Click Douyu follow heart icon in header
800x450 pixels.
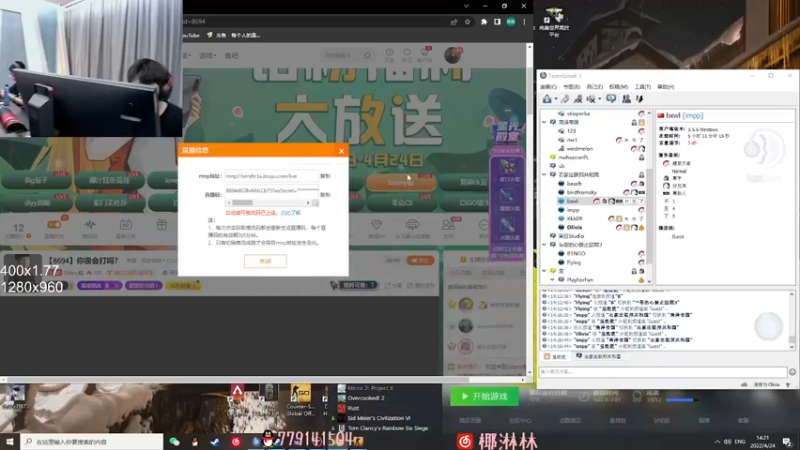407,52
